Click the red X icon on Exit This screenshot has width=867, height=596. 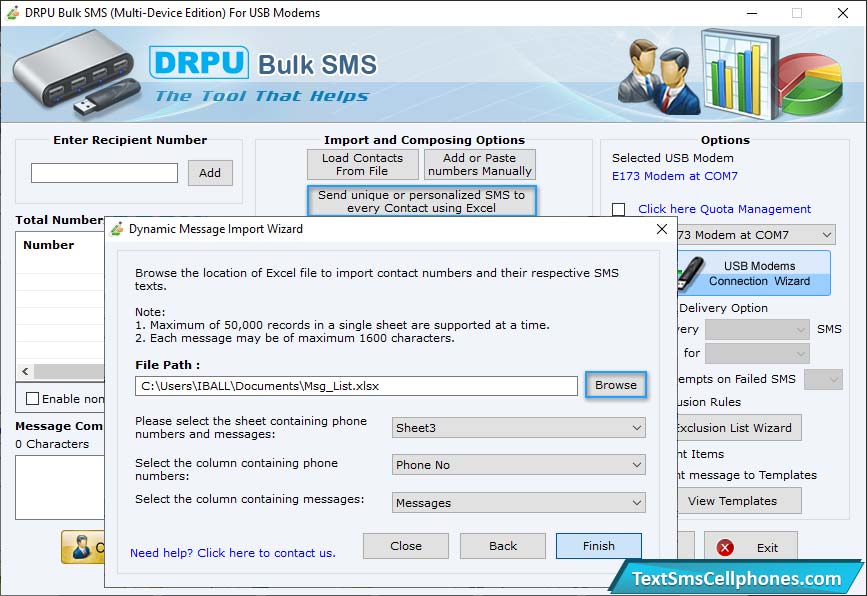725,547
